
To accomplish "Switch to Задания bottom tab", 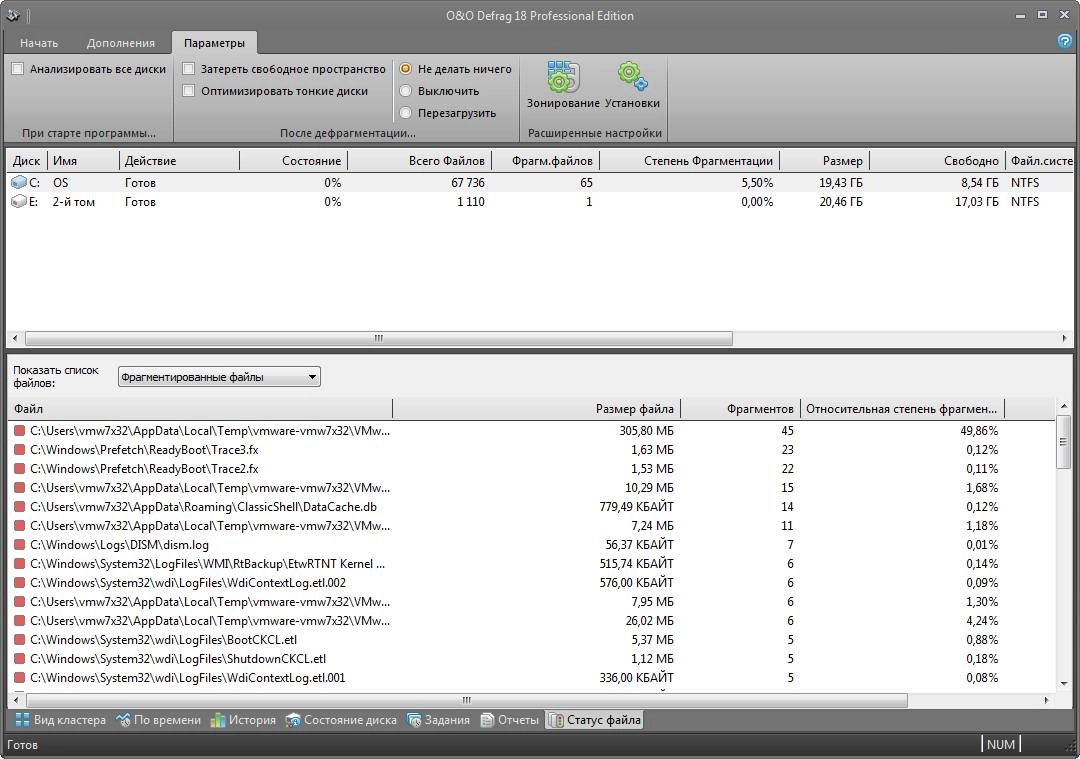I will pyautogui.click(x=439, y=720).
